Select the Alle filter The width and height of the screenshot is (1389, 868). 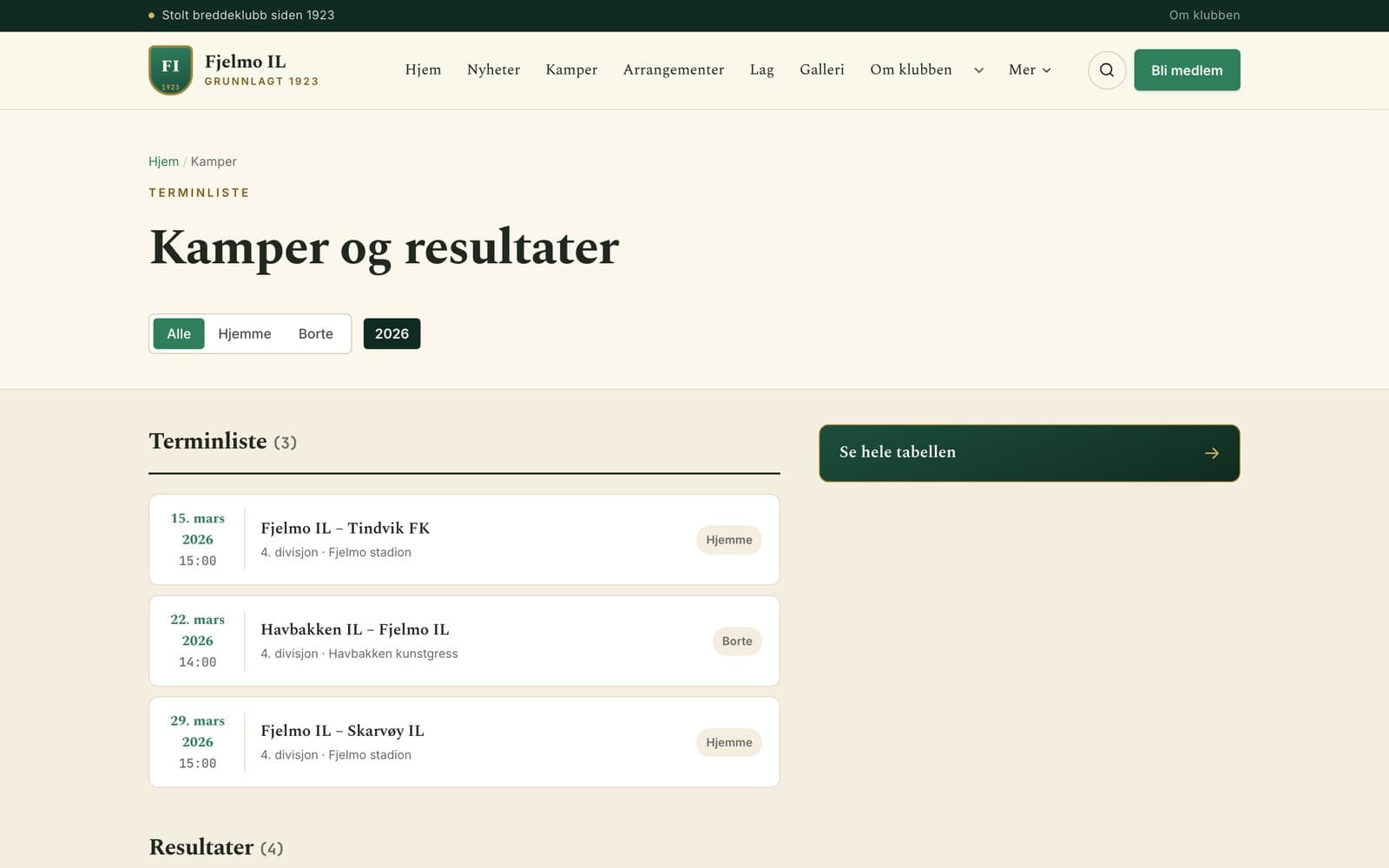[179, 333]
